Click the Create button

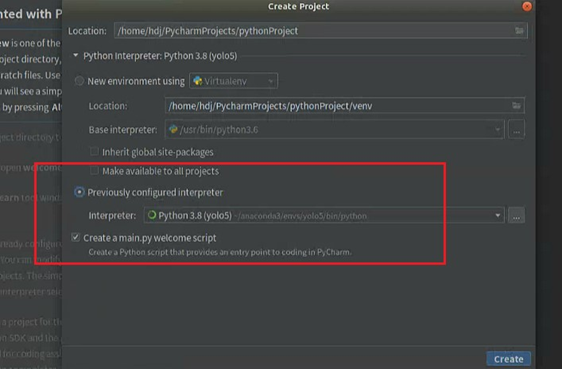coord(509,359)
